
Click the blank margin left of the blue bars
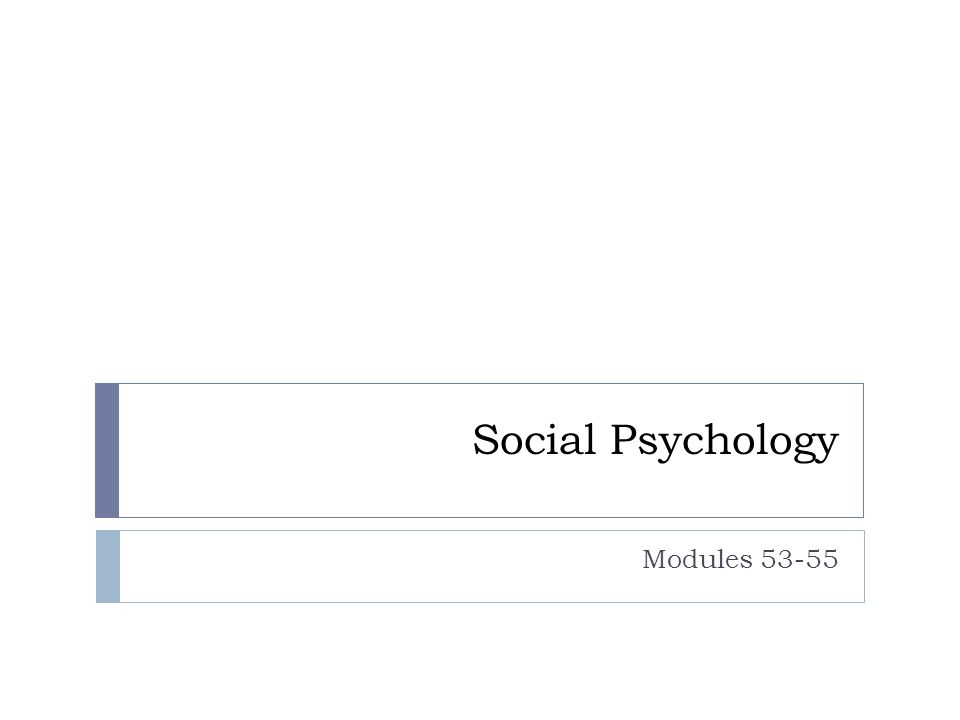click(47, 493)
